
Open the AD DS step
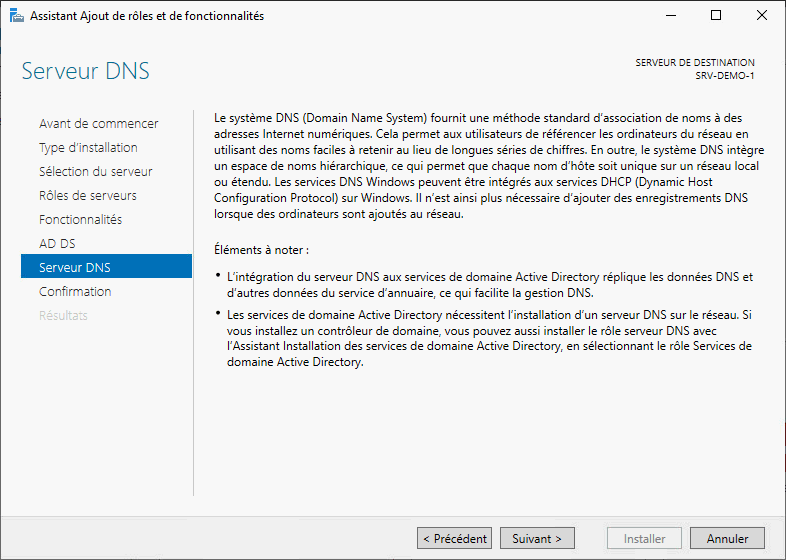point(57,244)
